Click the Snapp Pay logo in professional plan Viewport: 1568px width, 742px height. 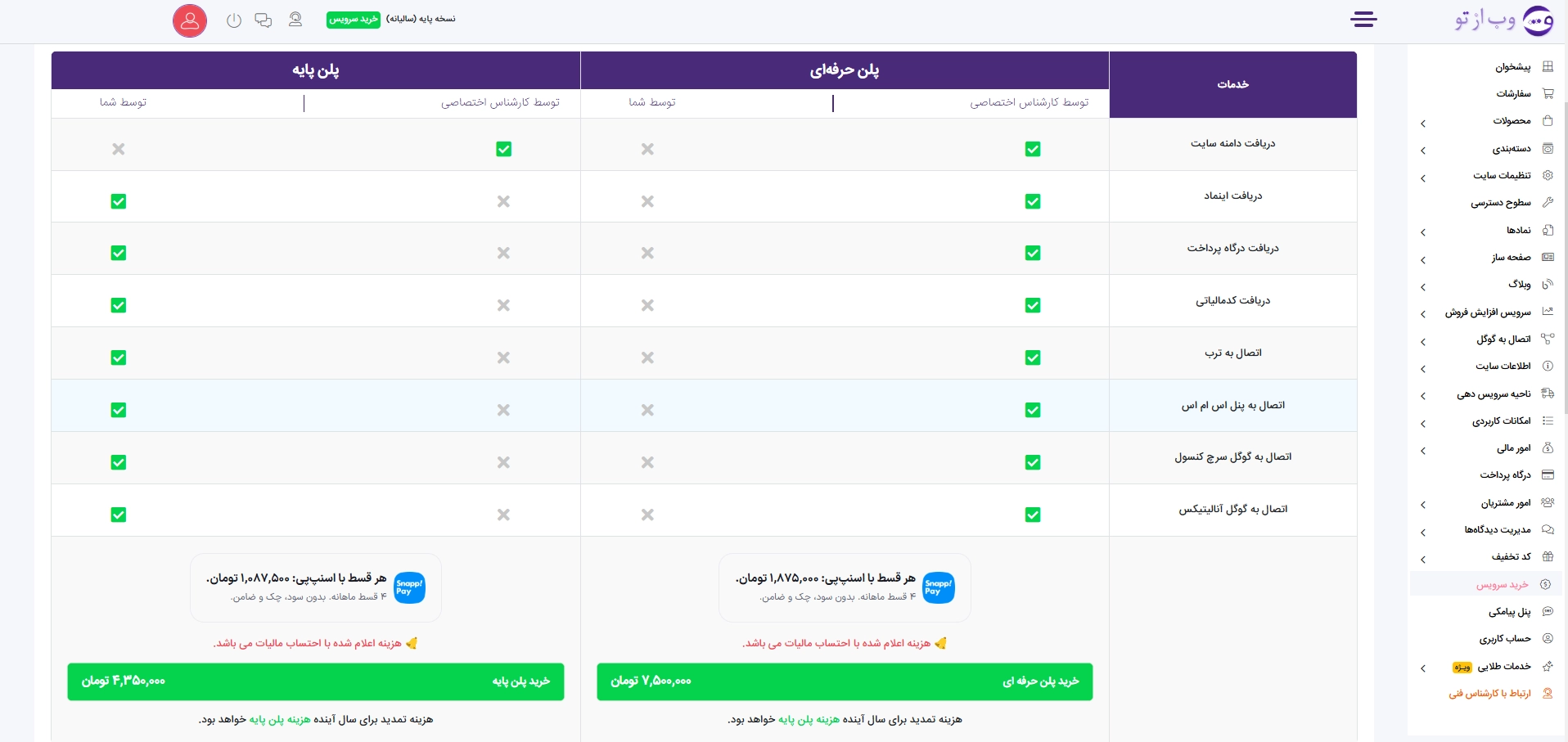click(939, 587)
